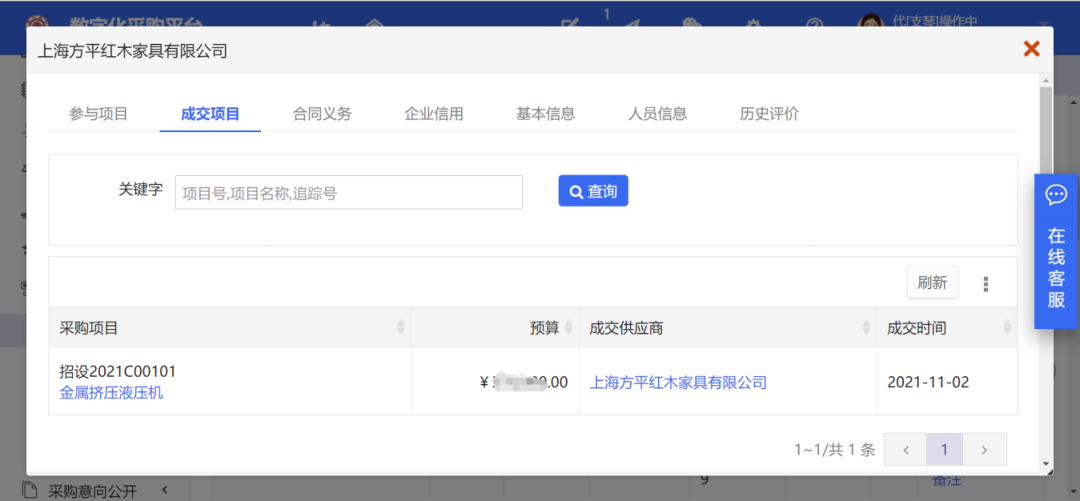
Task: Click the 在线客服 chat bubble icon
Action: pos(1056,195)
